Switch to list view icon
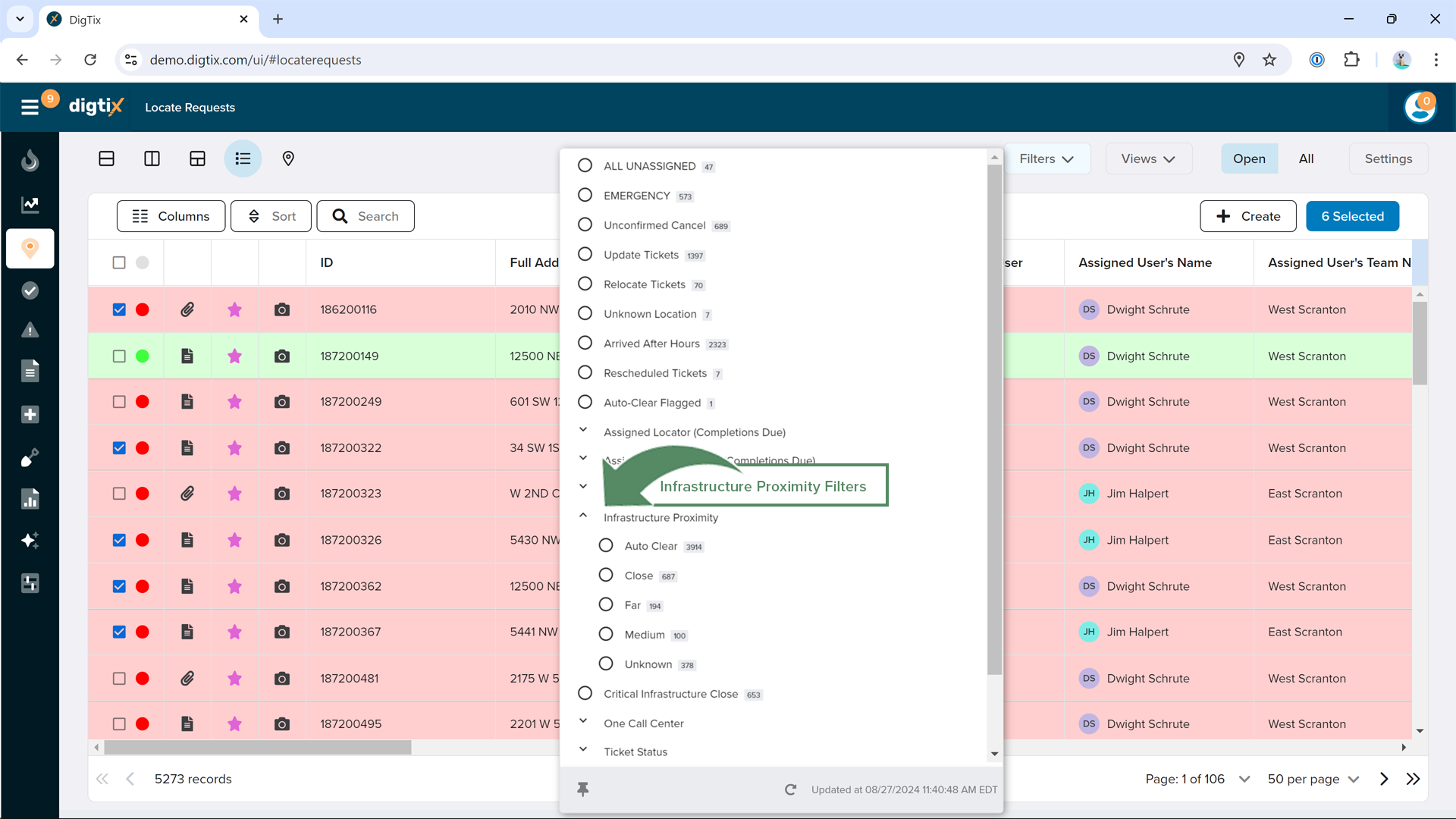This screenshot has height=819, width=1456. [x=243, y=158]
